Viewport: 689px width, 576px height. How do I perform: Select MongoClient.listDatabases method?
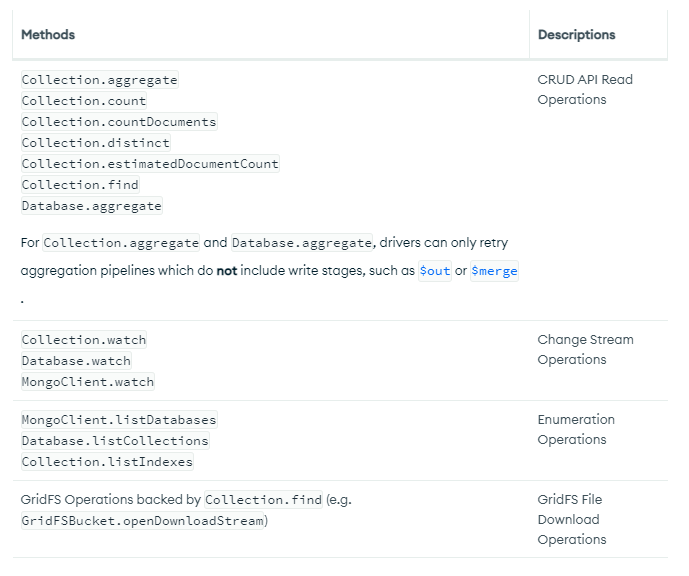tap(118, 420)
